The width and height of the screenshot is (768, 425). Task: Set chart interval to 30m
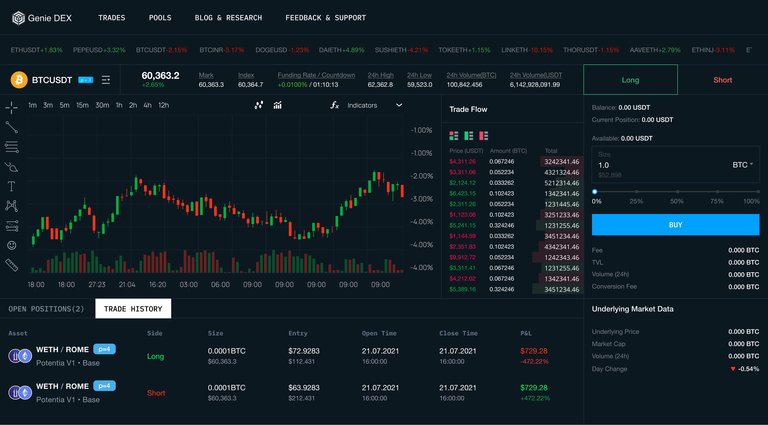[102, 105]
